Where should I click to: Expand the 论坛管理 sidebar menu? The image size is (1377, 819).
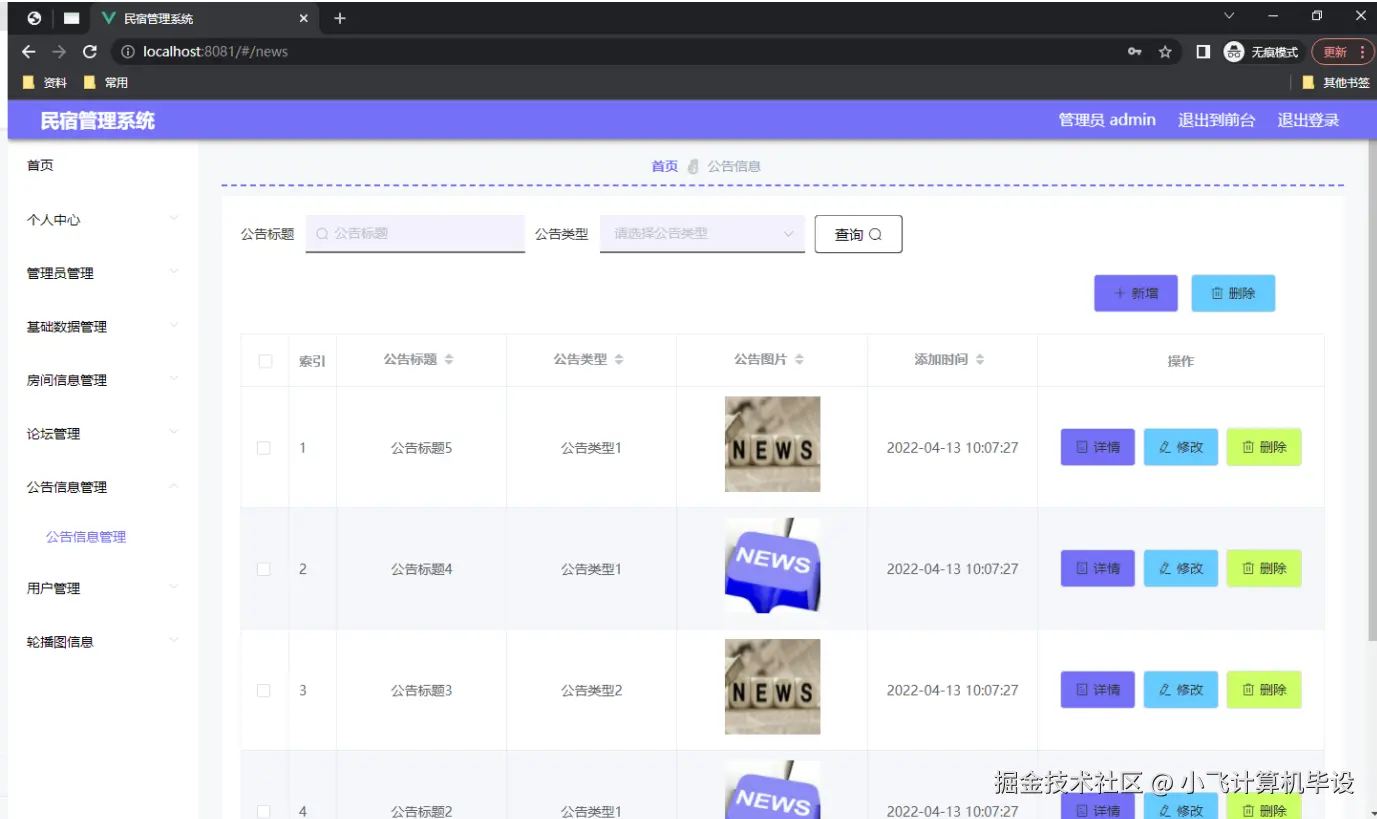click(103, 434)
